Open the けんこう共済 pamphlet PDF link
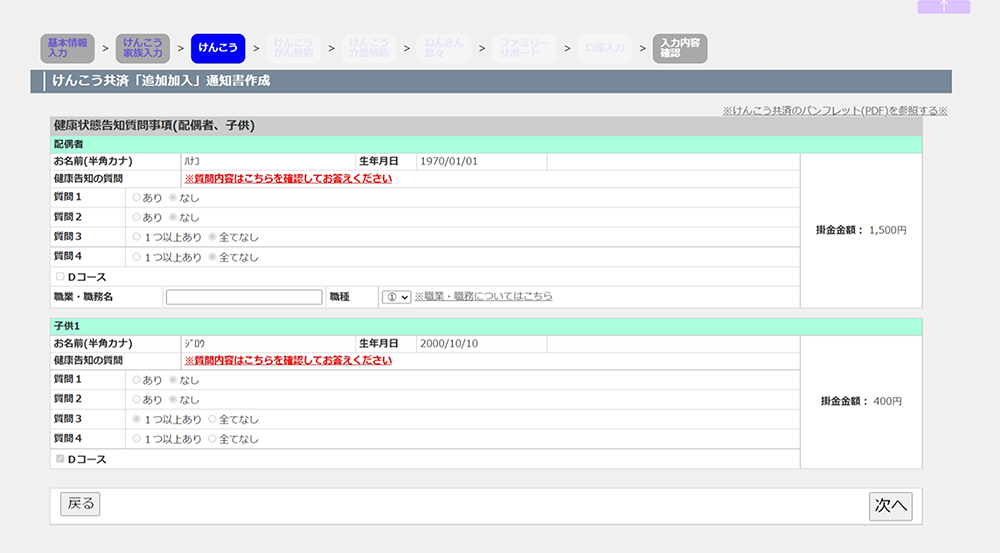This screenshot has height=553, width=1000. [x=834, y=111]
